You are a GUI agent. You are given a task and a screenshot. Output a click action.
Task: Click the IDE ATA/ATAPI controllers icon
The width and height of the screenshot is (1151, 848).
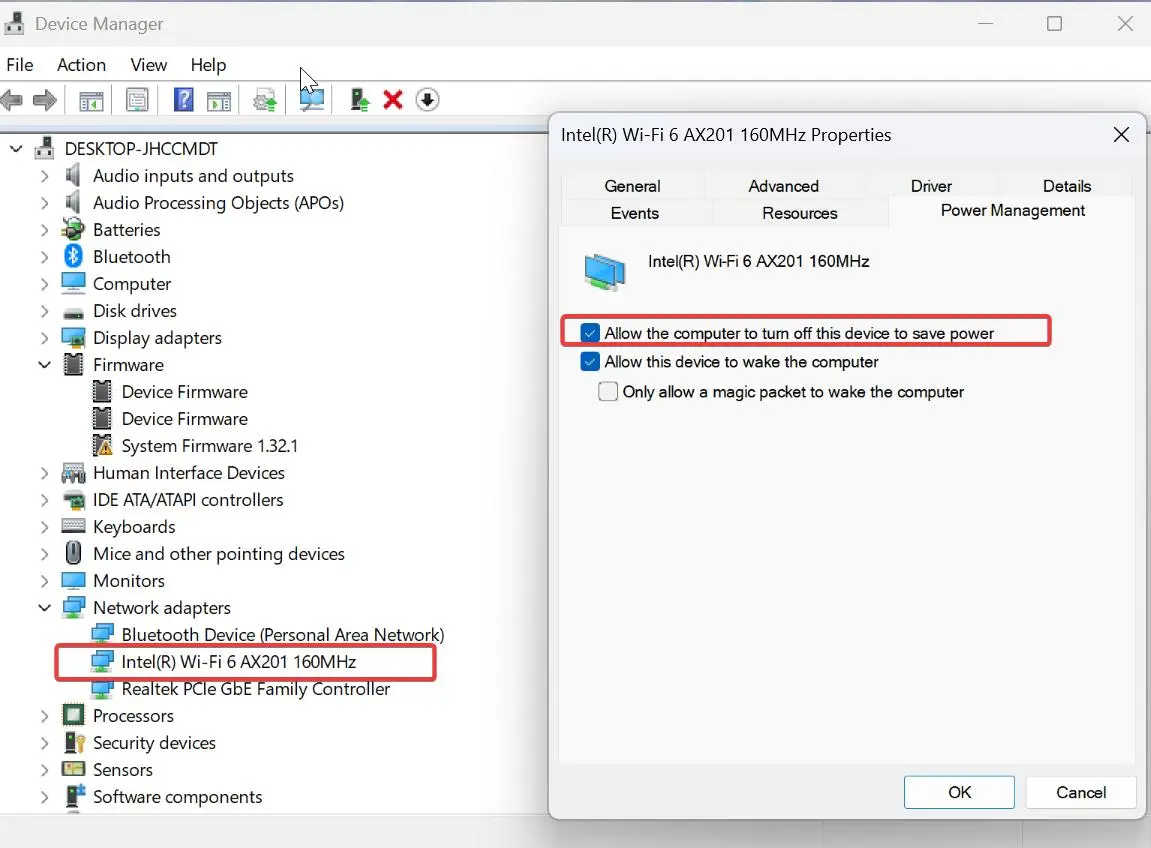(73, 501)
